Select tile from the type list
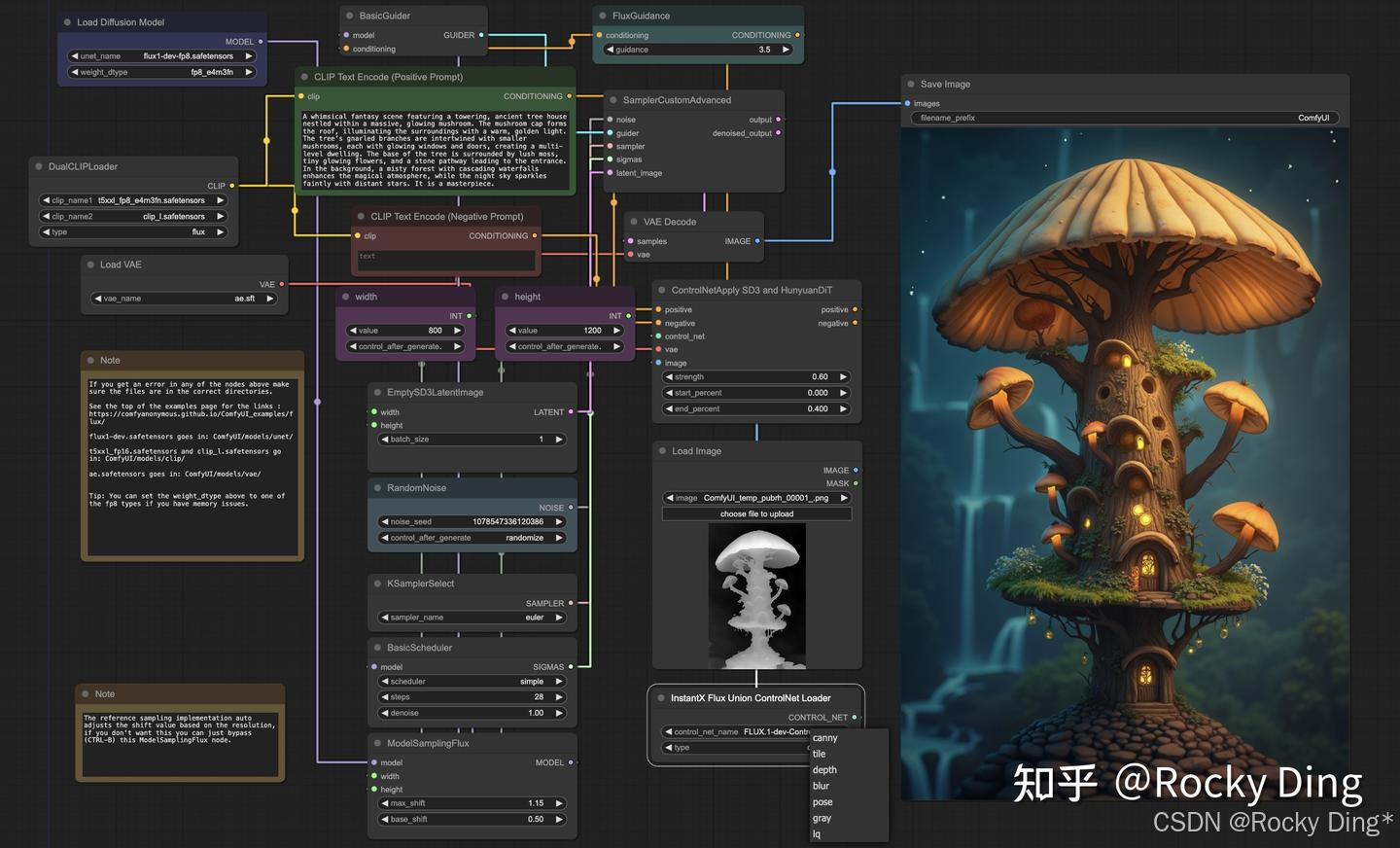This screenshot has width=1400, height=848. tap(820, 754)
